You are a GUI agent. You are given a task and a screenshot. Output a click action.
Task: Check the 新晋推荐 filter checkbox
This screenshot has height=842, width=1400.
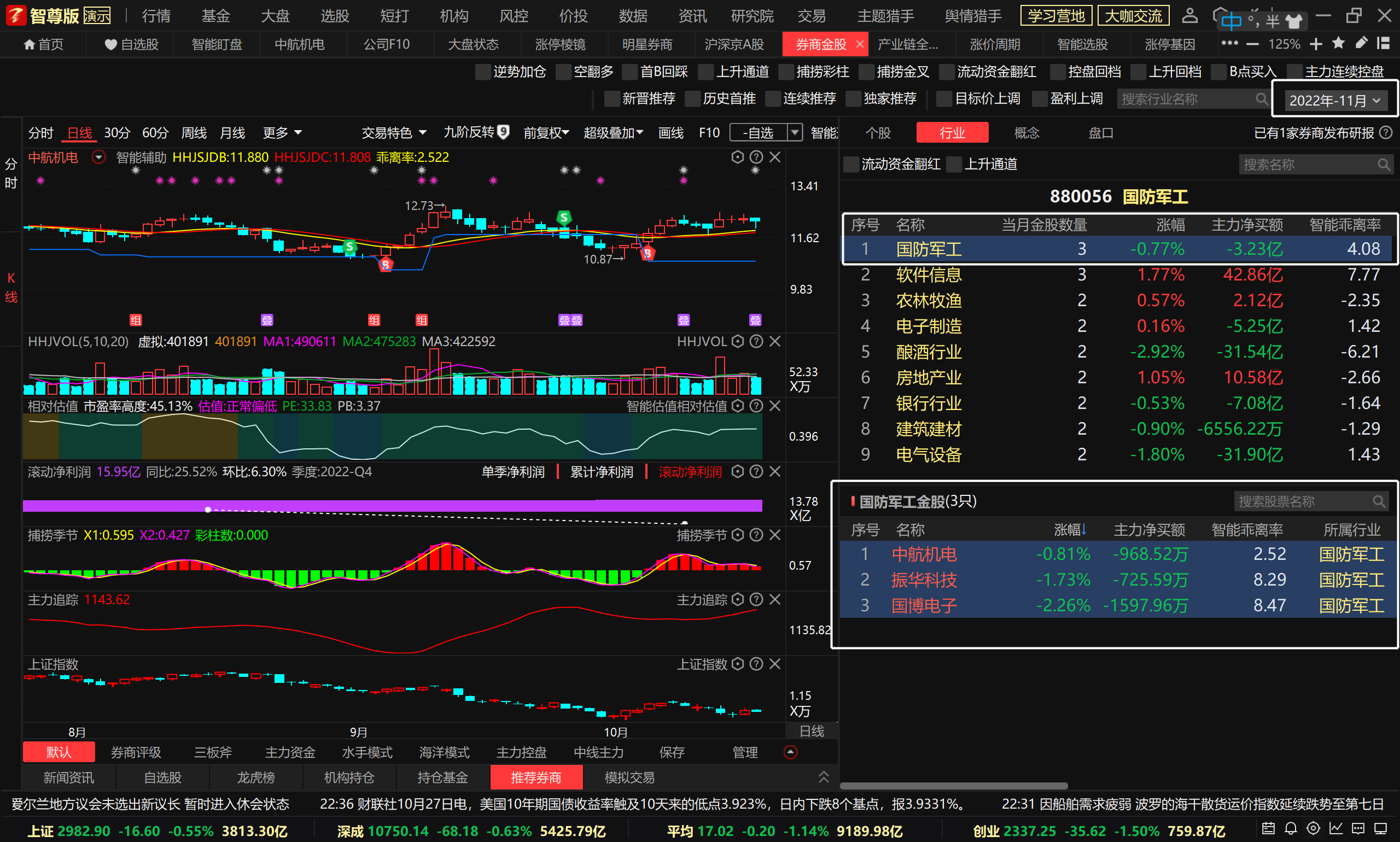(612, 99)
